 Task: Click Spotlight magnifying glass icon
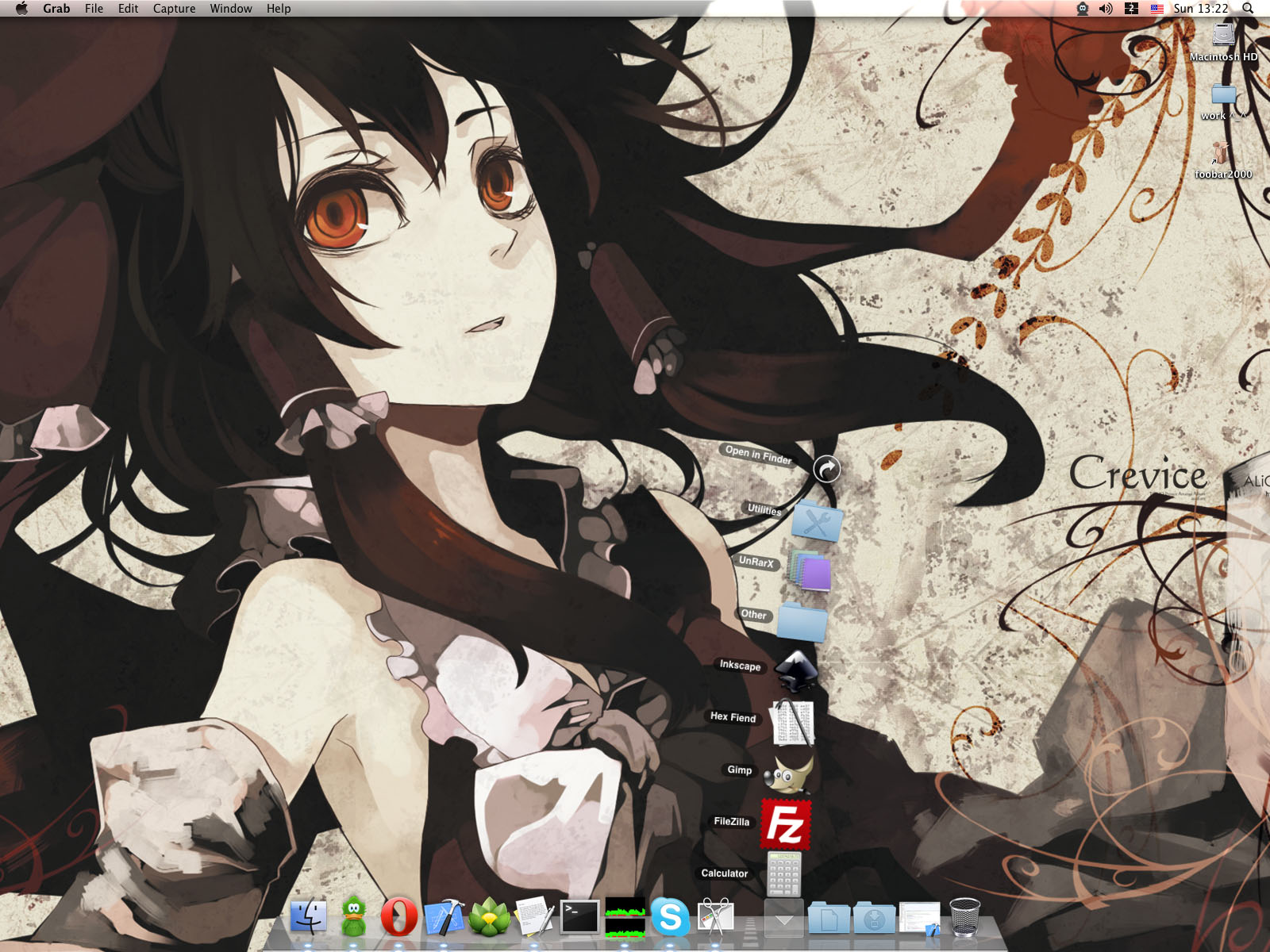pyautogui.click(x=1248, y=9)
